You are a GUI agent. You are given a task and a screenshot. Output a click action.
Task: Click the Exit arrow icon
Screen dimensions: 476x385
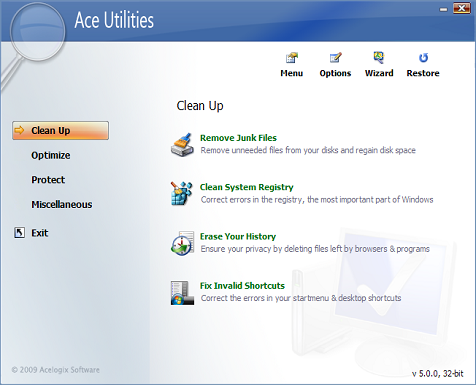19,232
